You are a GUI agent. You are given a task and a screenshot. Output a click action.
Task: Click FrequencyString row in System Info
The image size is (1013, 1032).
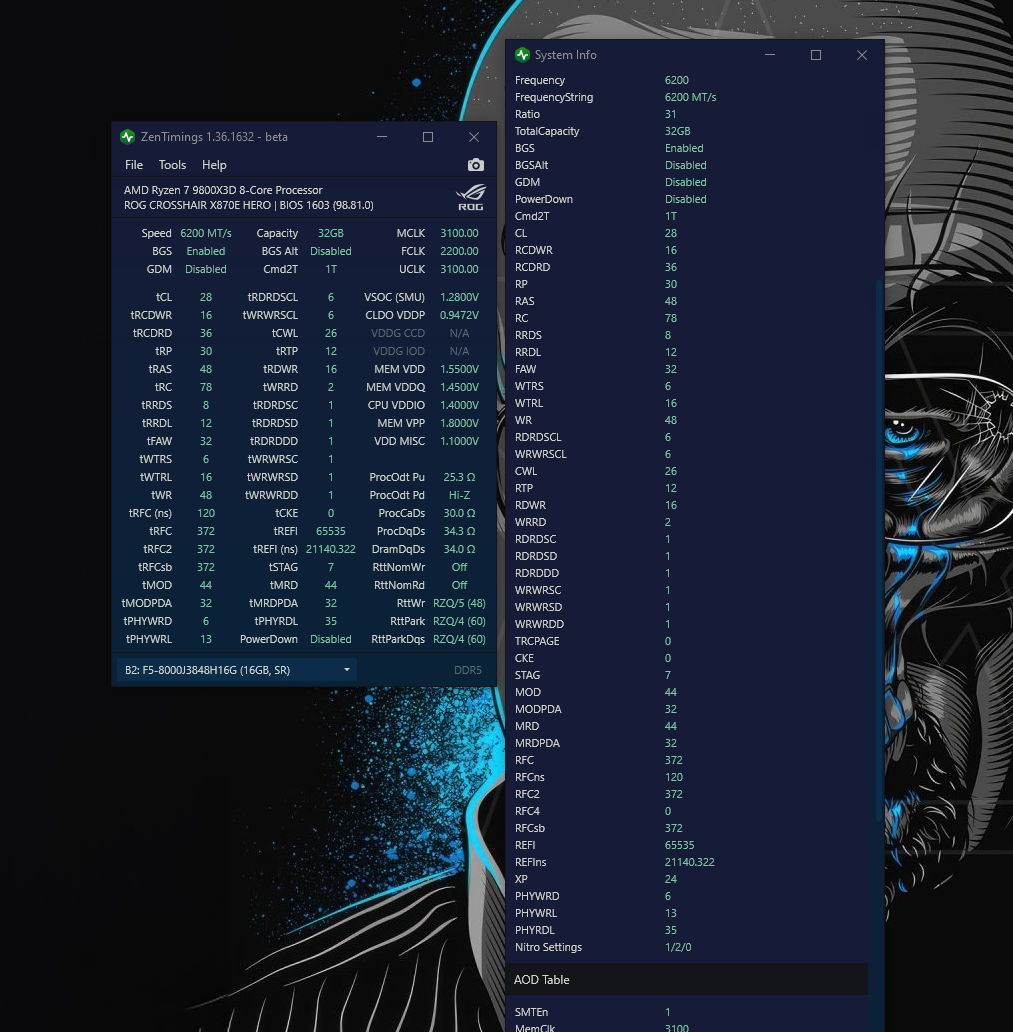point(687,97)
